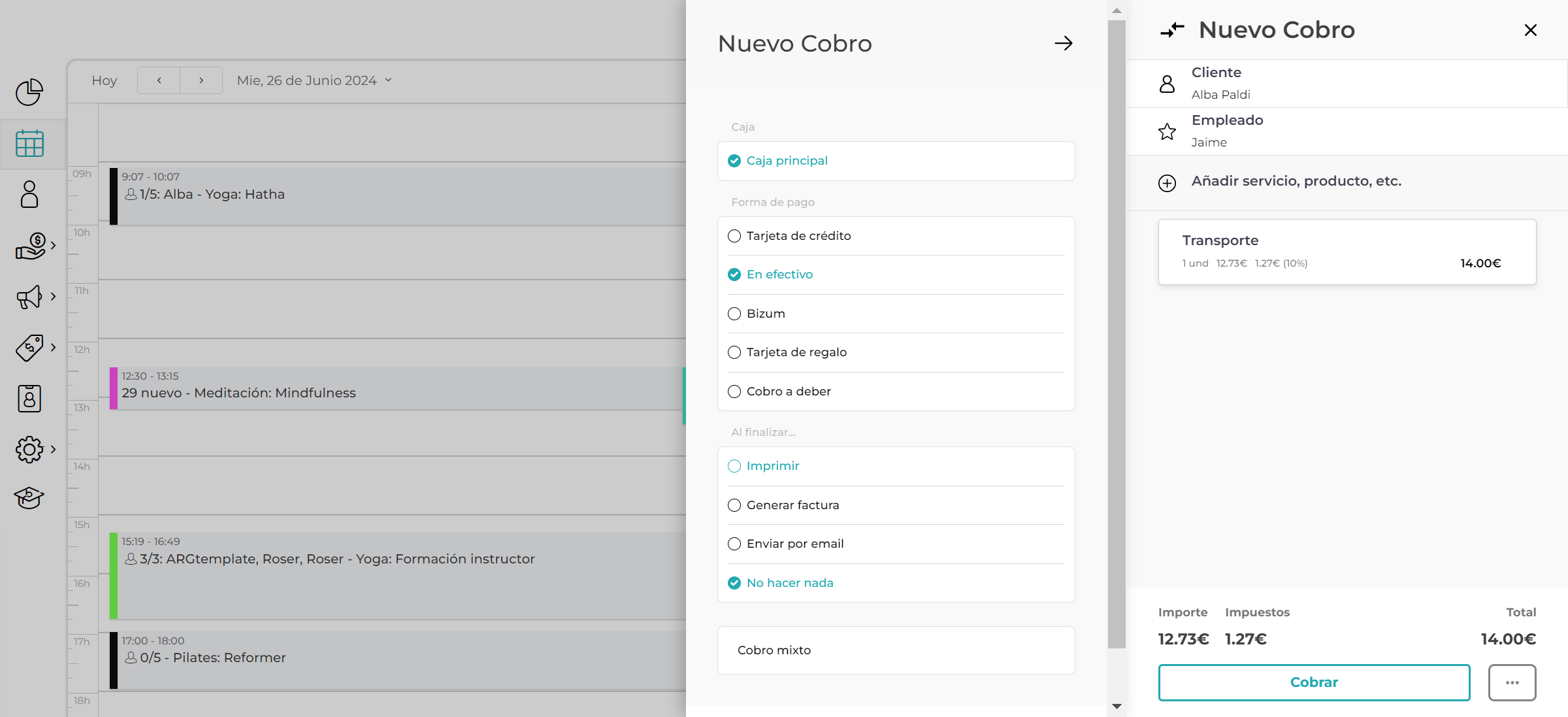The height and width of the screenshot is (717, 1568).
Task: Open the Transporte item card
Action: (1347, 252)
